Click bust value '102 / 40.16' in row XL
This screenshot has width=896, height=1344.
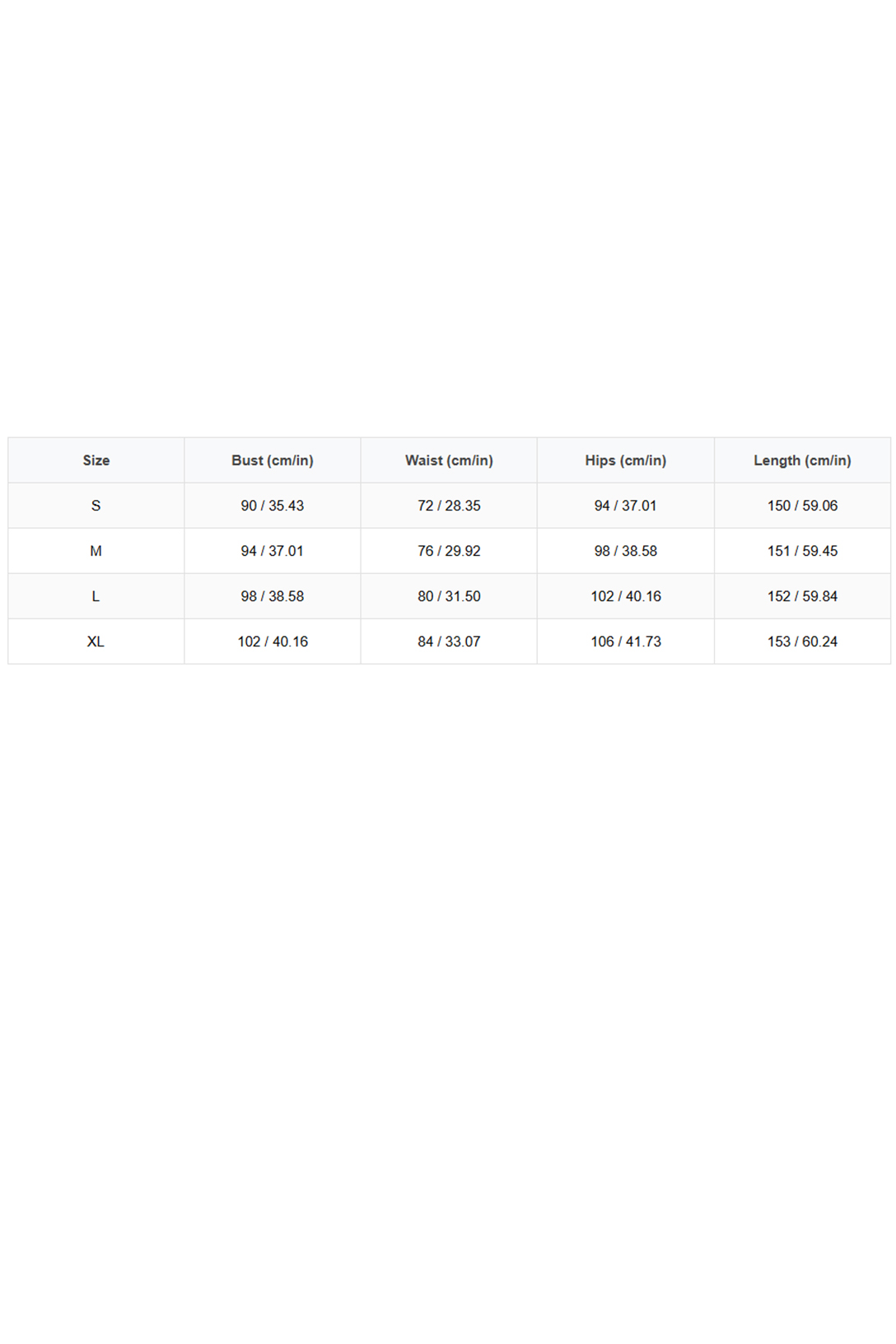tap(273, 642)
